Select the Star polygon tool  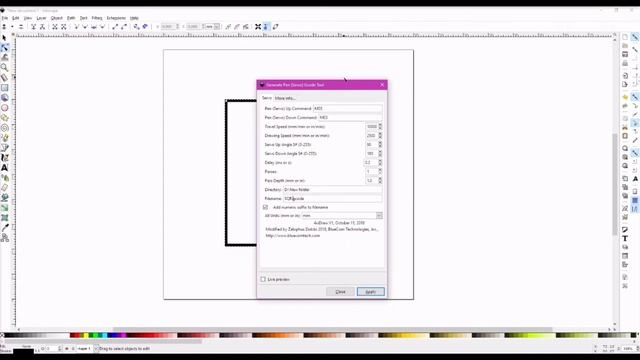click(x=4, y=118)
